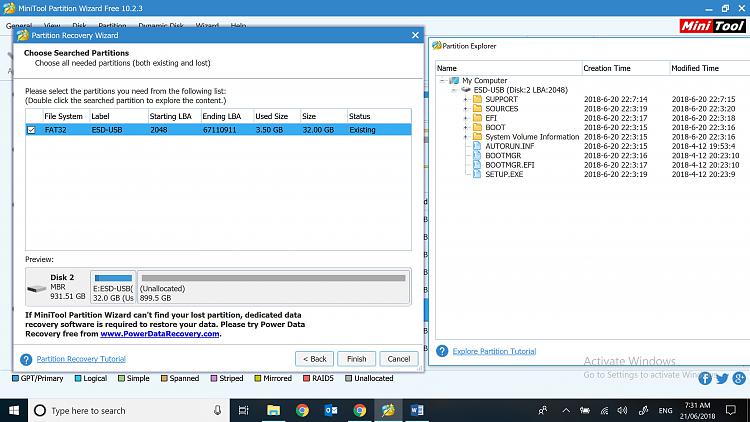The width and height of the screenshot is (750, 422).
Task: Expand the BOOT folder
Action: click(x=465, y=128)
